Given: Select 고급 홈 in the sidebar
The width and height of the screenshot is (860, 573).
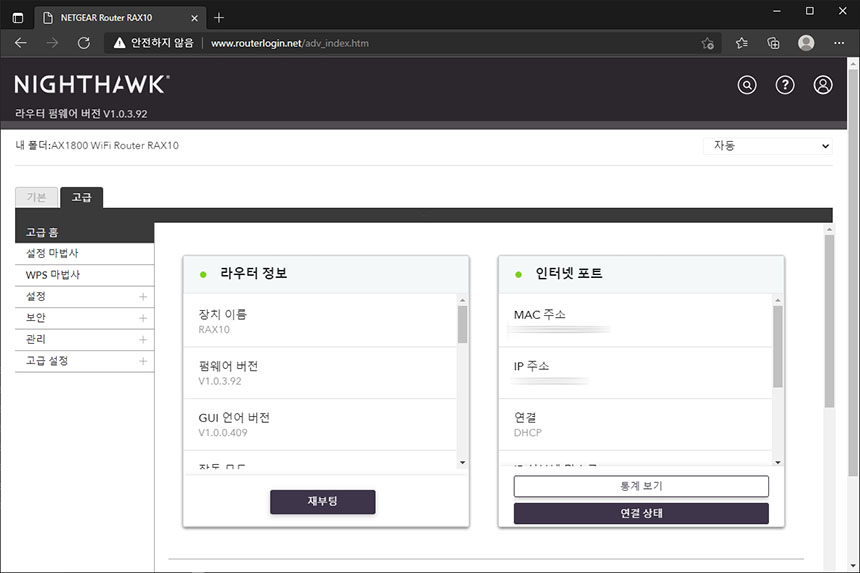Looking at the screenshot, I should click(84, 232).
